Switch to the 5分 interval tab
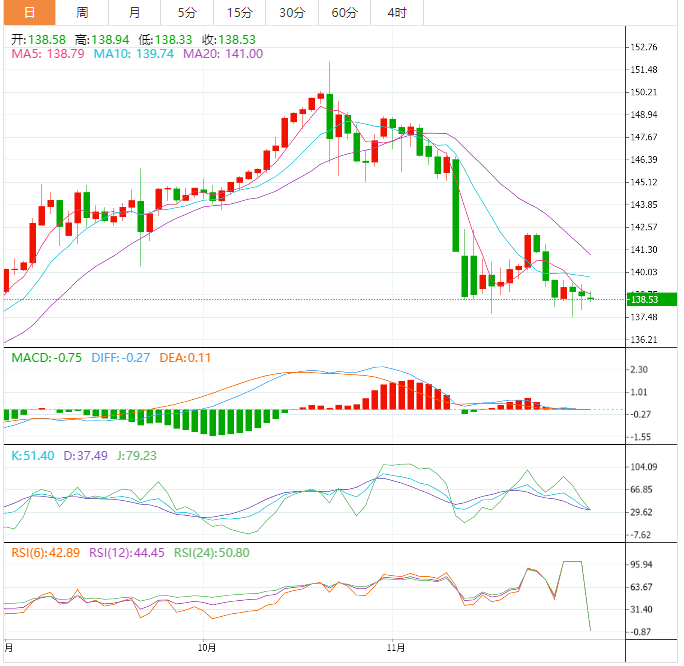The height and width of the screenshot is (666, 684). pos(187,13)
